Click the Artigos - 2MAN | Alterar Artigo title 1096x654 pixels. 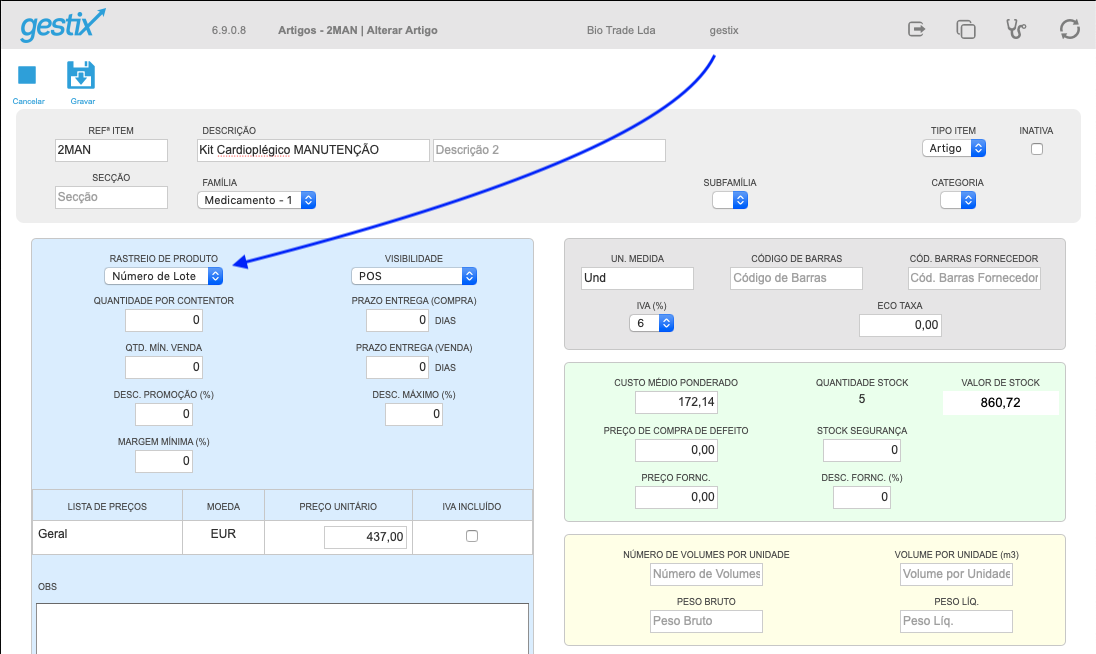(358, 30)
